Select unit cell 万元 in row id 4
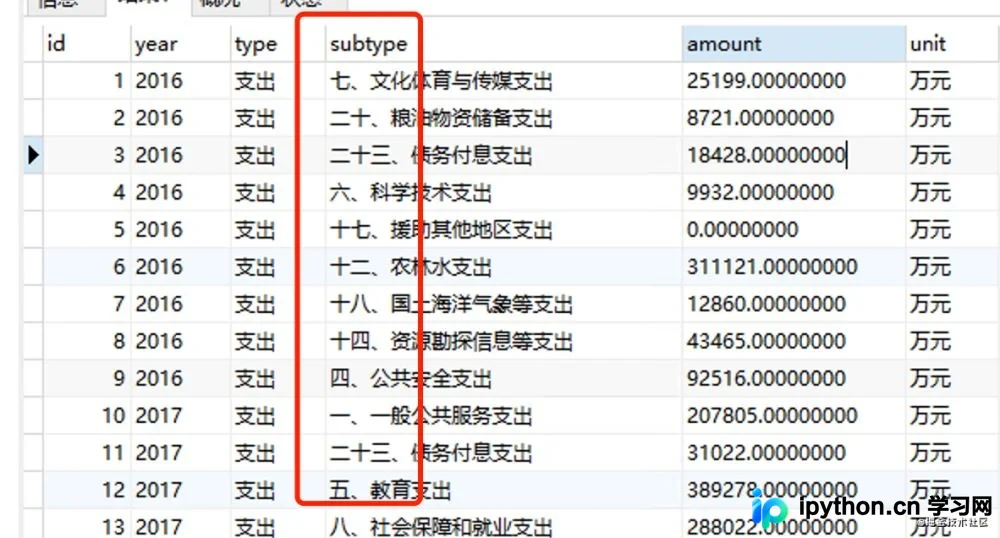The height and width of the screenshot is (538, 1000). tap(953, 192)
